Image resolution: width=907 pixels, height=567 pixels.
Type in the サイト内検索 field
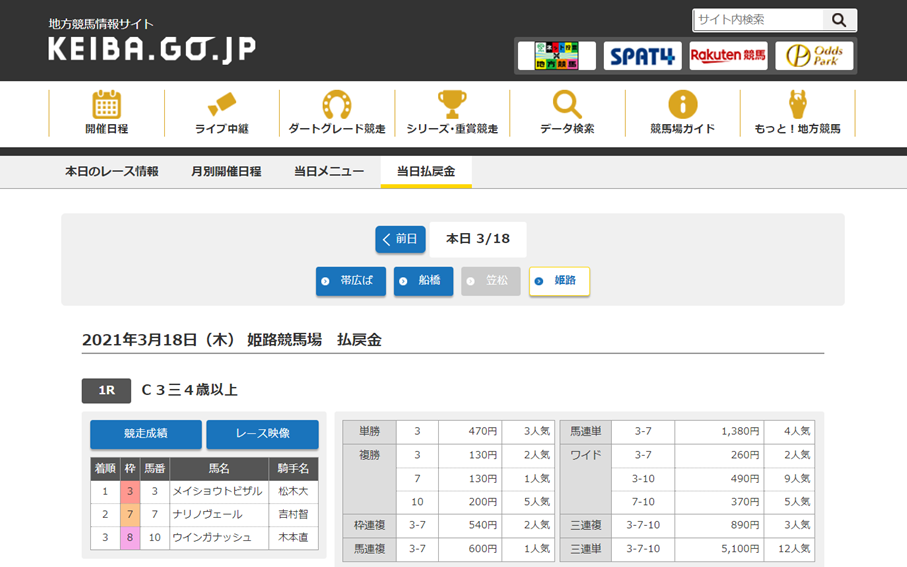(758, 20)
